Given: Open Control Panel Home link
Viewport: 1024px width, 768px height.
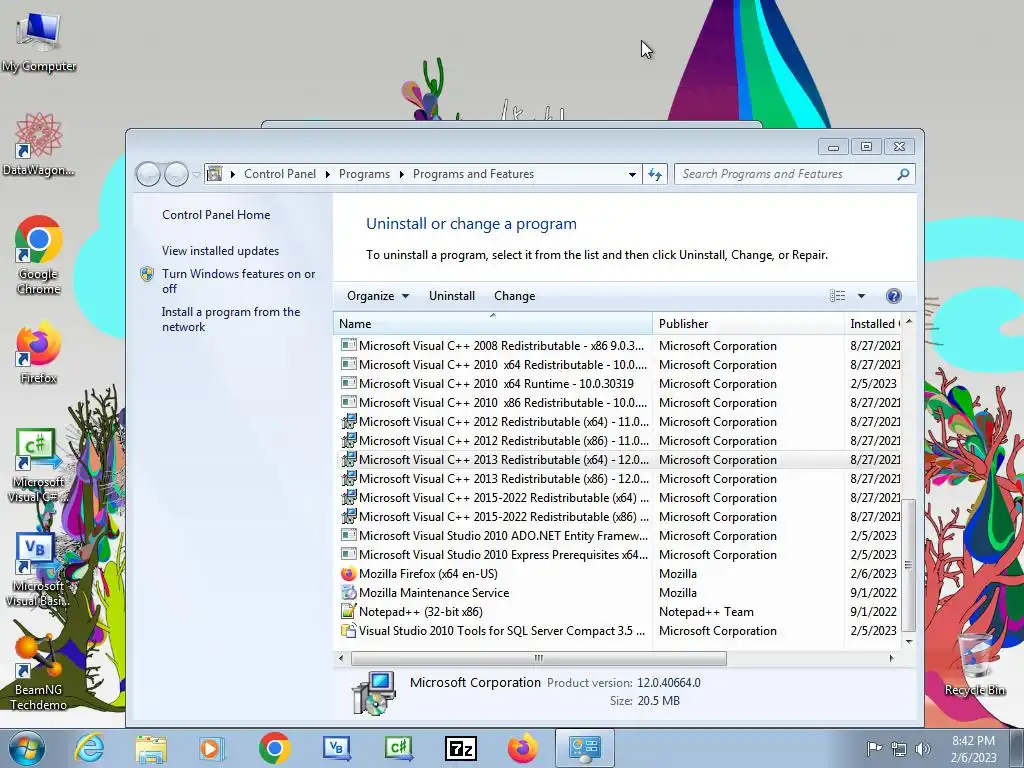Looking at the screenshot, I should (216, 215).
